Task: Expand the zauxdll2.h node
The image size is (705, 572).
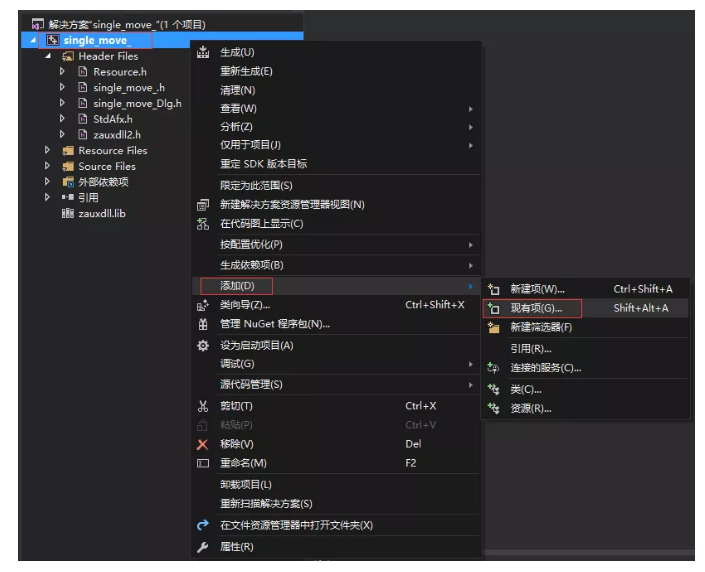Action: pos(62,134)
